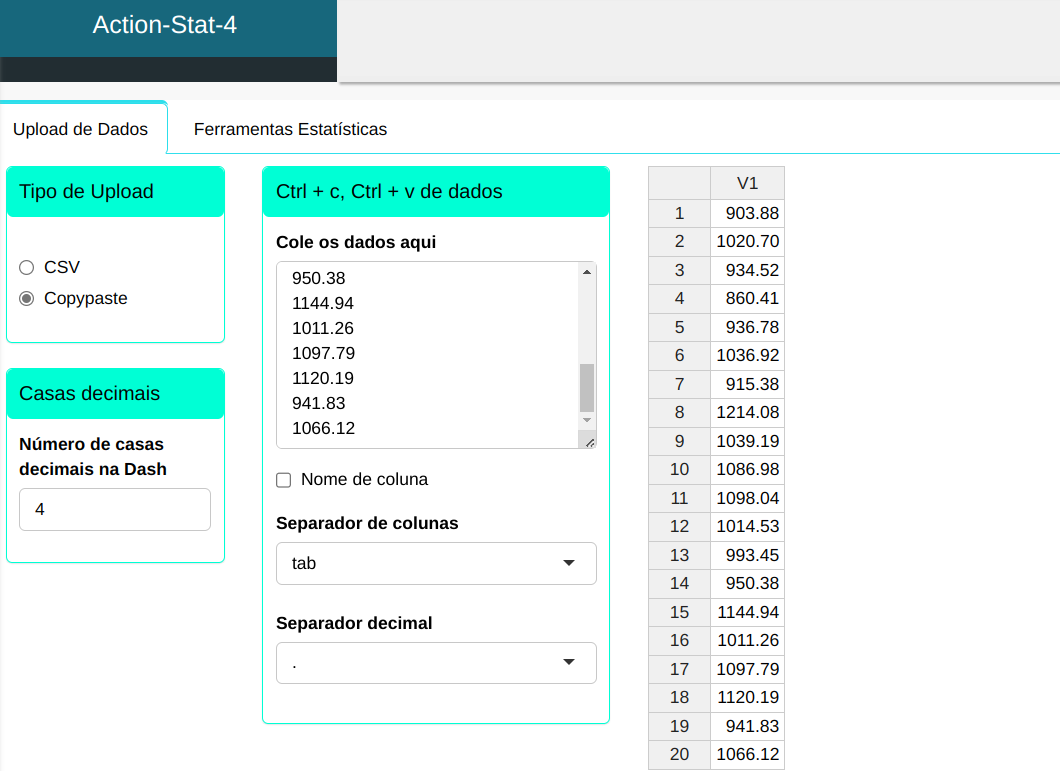Click row number 15 in the table
The width and height of the screenshot is (1060, 771).
click(x=679, y=612)
